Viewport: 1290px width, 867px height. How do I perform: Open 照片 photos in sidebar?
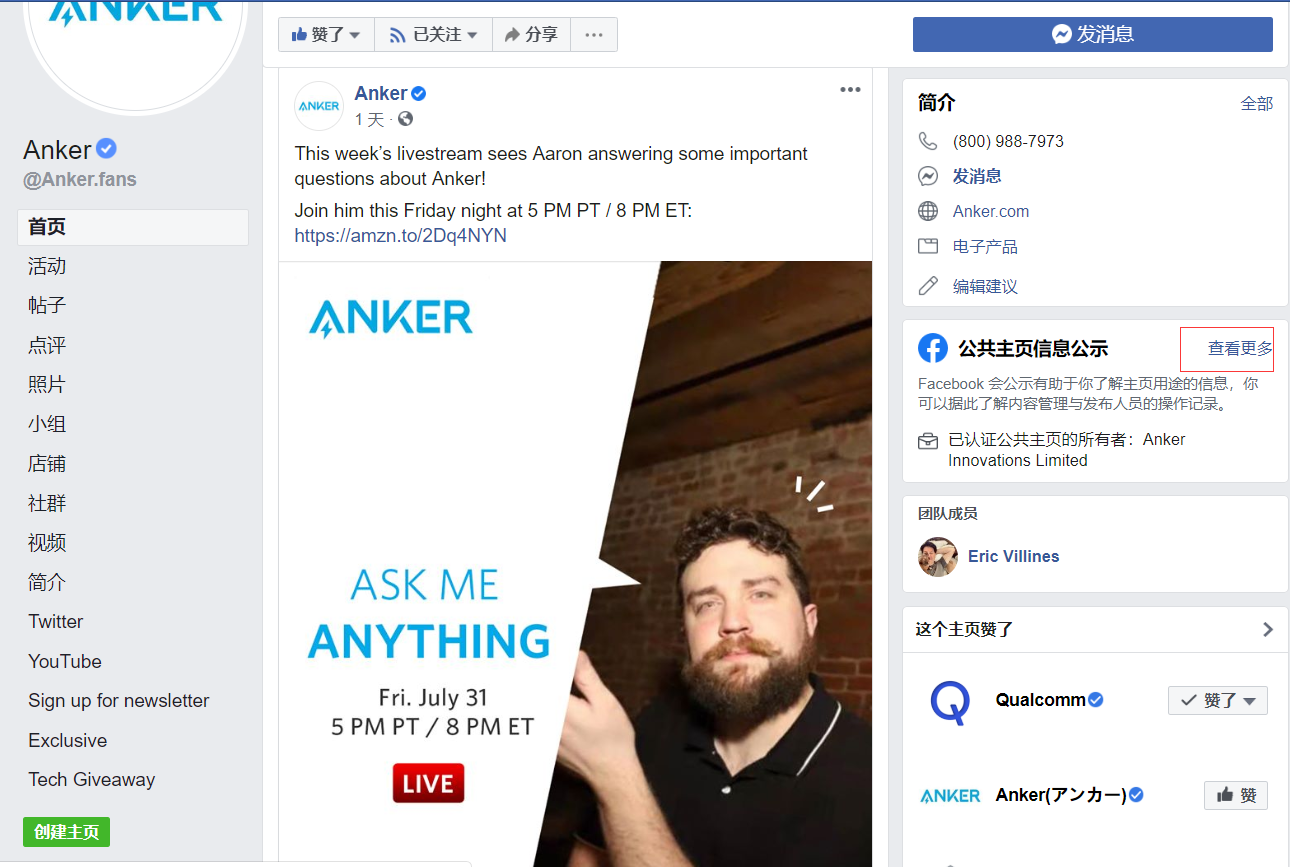tap(47, 384)
